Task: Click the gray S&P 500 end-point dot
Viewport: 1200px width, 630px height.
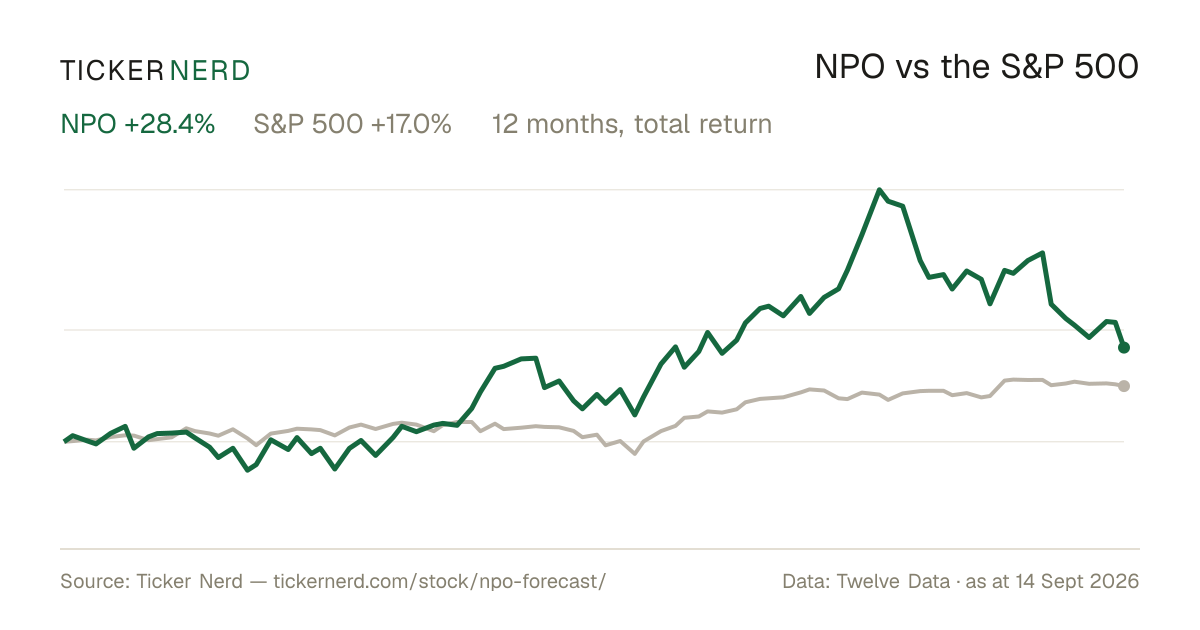Action: click(1124, 385)
